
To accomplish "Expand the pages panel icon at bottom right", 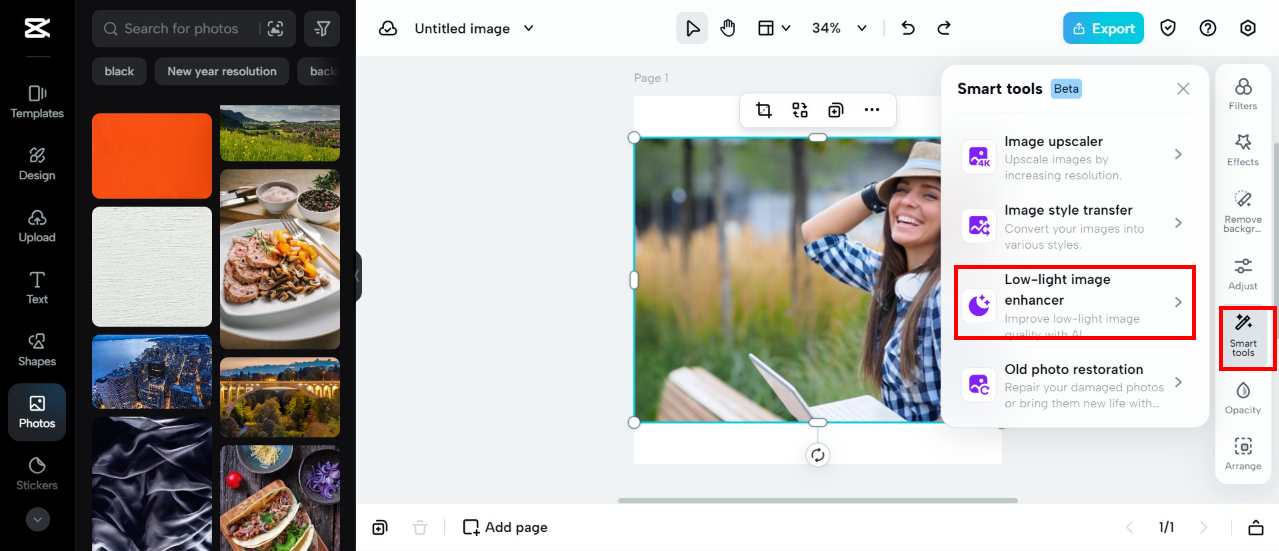I will pyautogui.click(x=1256, y=527).
